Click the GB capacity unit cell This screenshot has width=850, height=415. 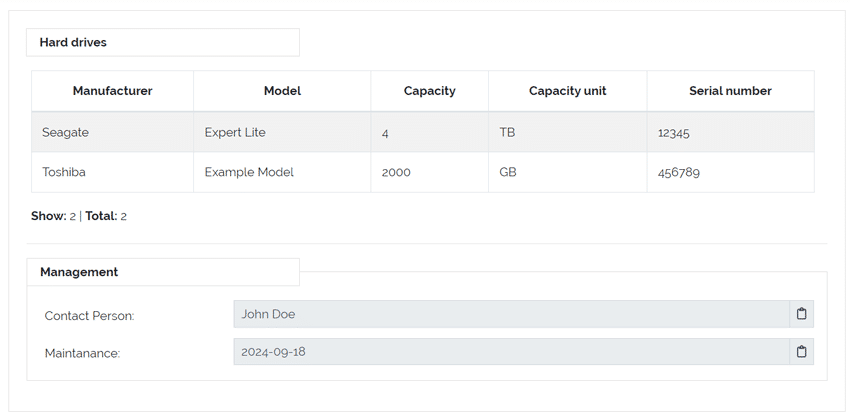tap(507, 172)
